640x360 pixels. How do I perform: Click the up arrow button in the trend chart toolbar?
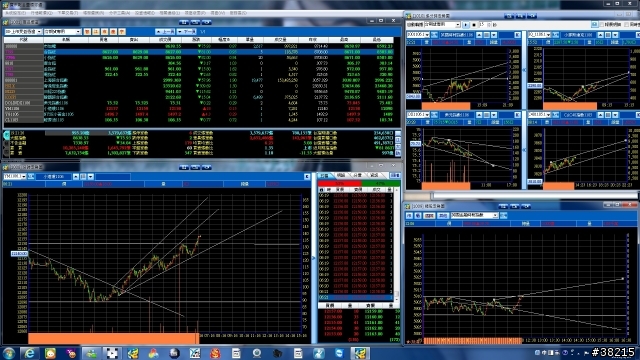tap(76, 176)
